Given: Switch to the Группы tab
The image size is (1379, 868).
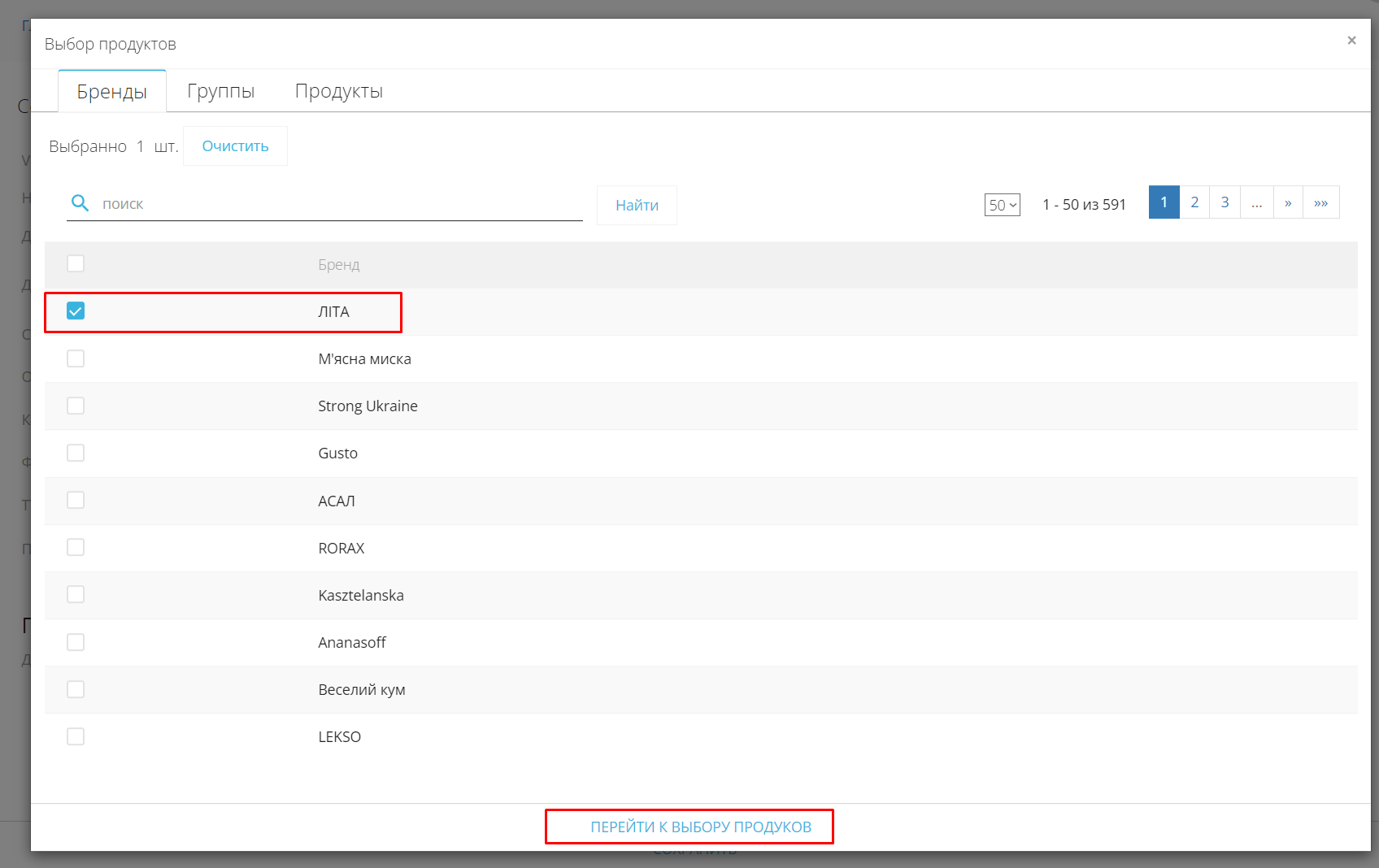Looking at the screenshot, I should (x=221, y=91).
